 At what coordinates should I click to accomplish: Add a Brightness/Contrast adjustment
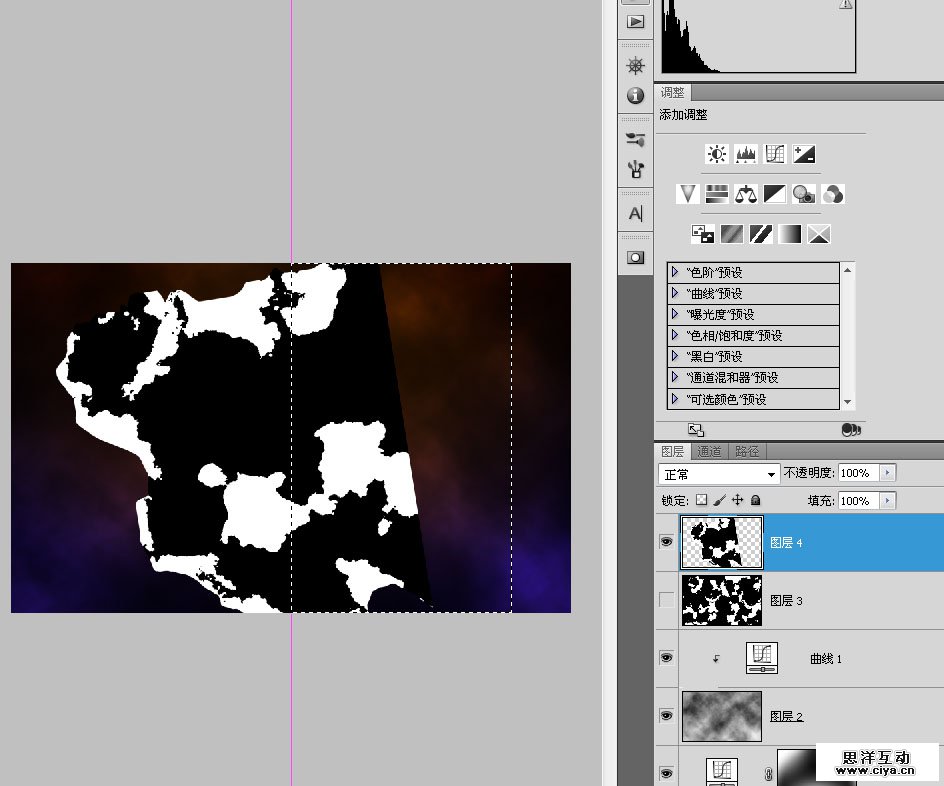[717, 154]
